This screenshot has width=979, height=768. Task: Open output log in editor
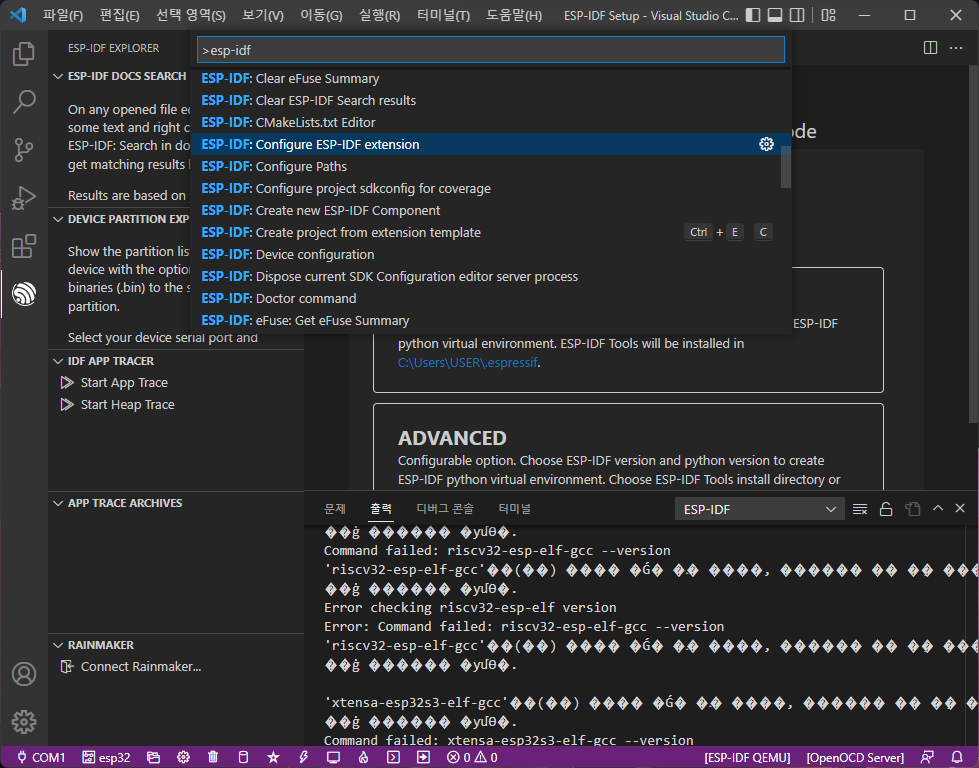tap(913, 510)
